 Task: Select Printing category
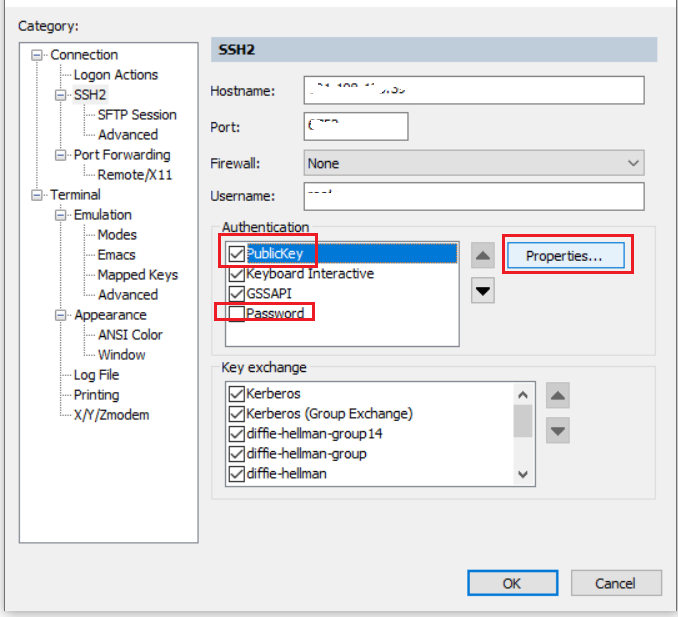point(96,395)
